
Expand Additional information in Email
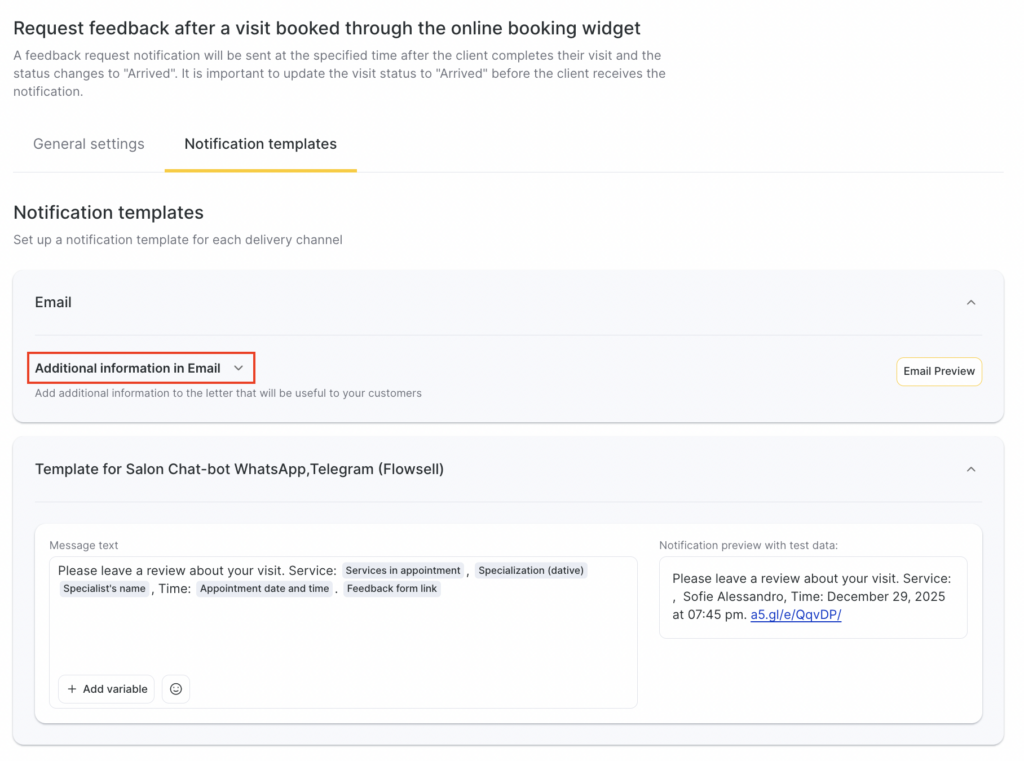140,368
